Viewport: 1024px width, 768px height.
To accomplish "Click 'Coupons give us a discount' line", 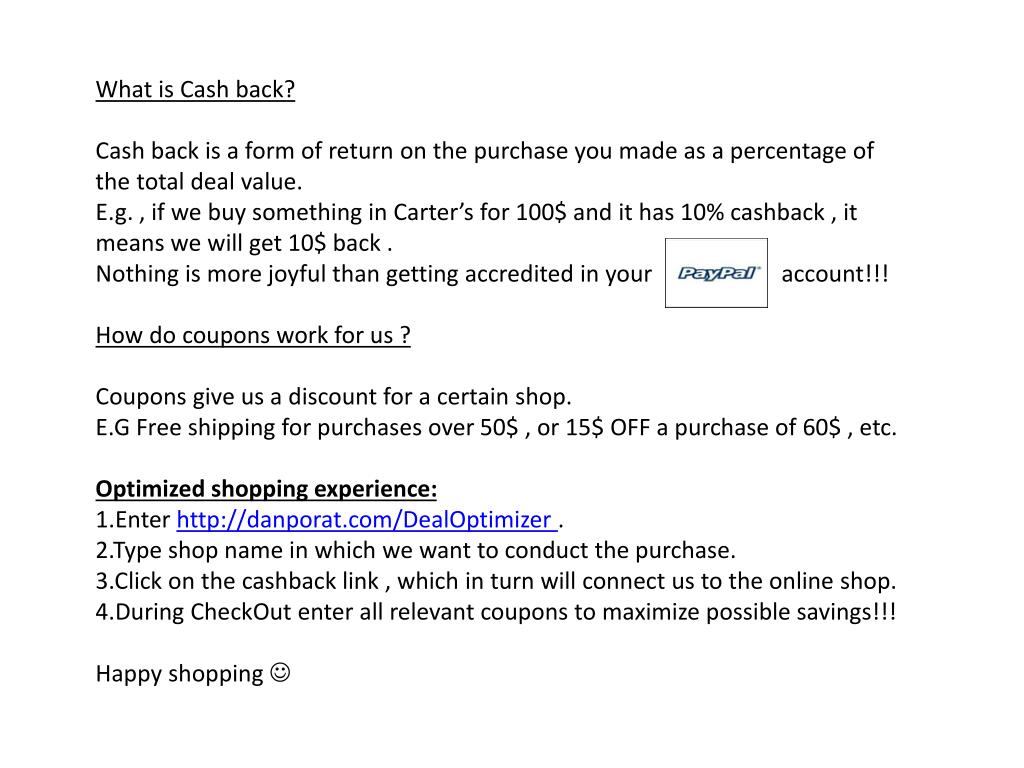I will pos(333,396).
